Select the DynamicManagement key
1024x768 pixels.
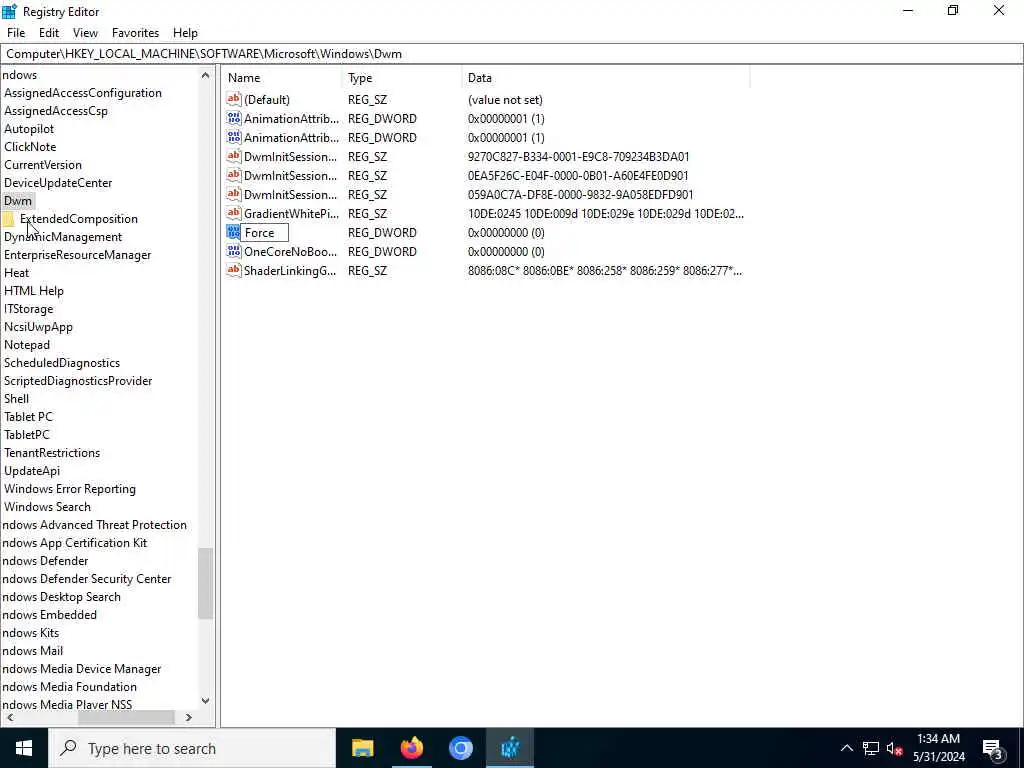(63, 237)
